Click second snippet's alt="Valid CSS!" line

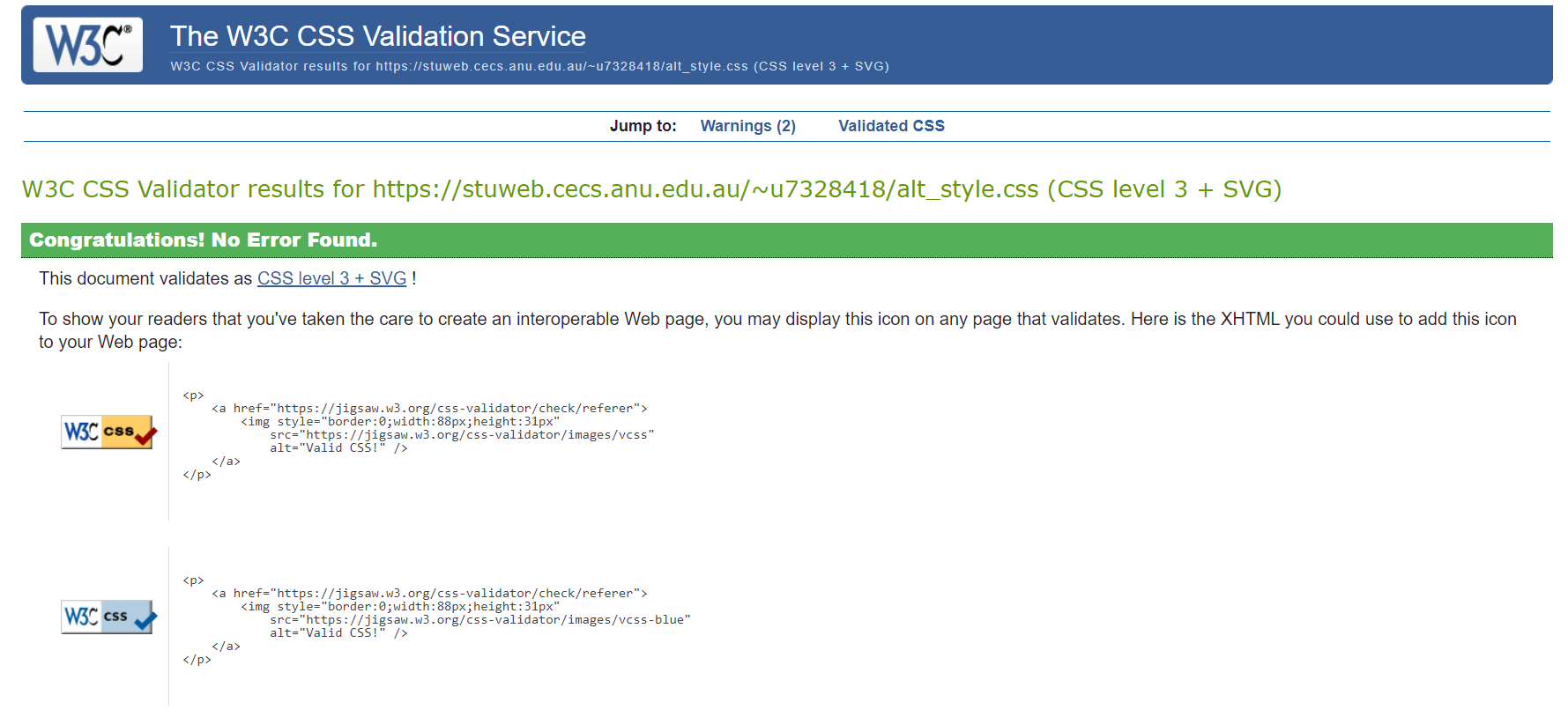[x=338, y=633]
